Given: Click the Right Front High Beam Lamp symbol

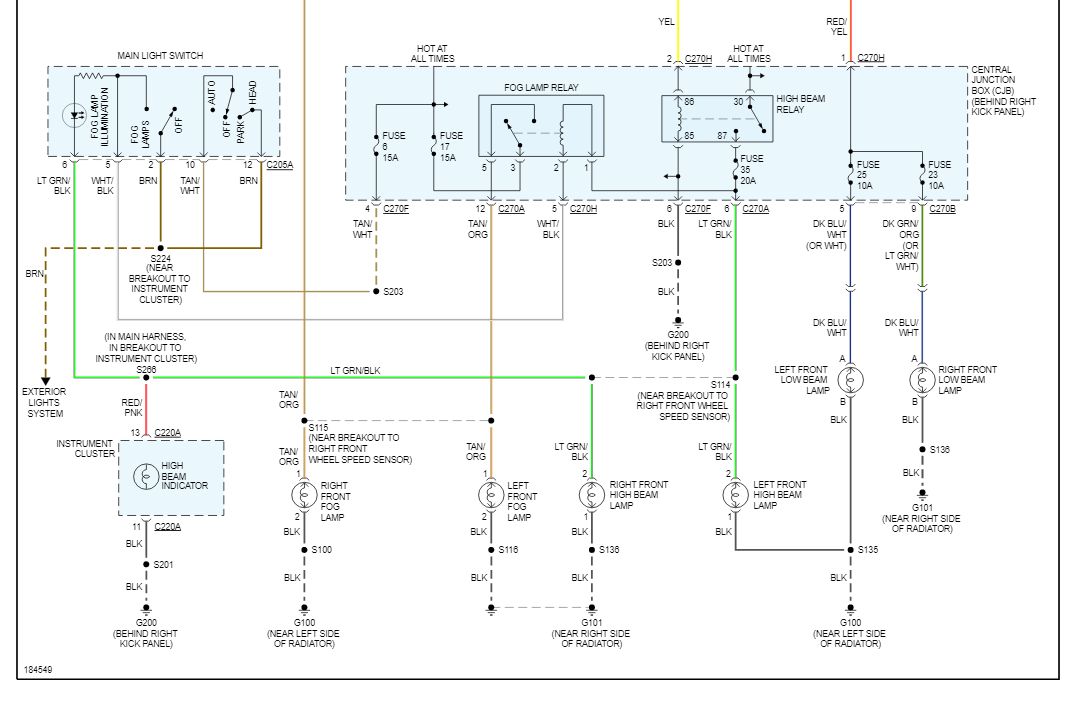Looking at the screenshot, I should [592, 495].
